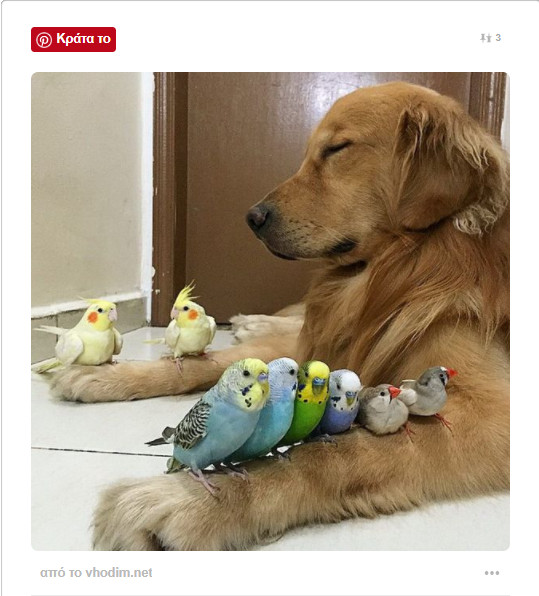Viewport: 539px width, 596px height.
Task: Click the Pinterest logo inside the red button
Action: click(44, 40)
